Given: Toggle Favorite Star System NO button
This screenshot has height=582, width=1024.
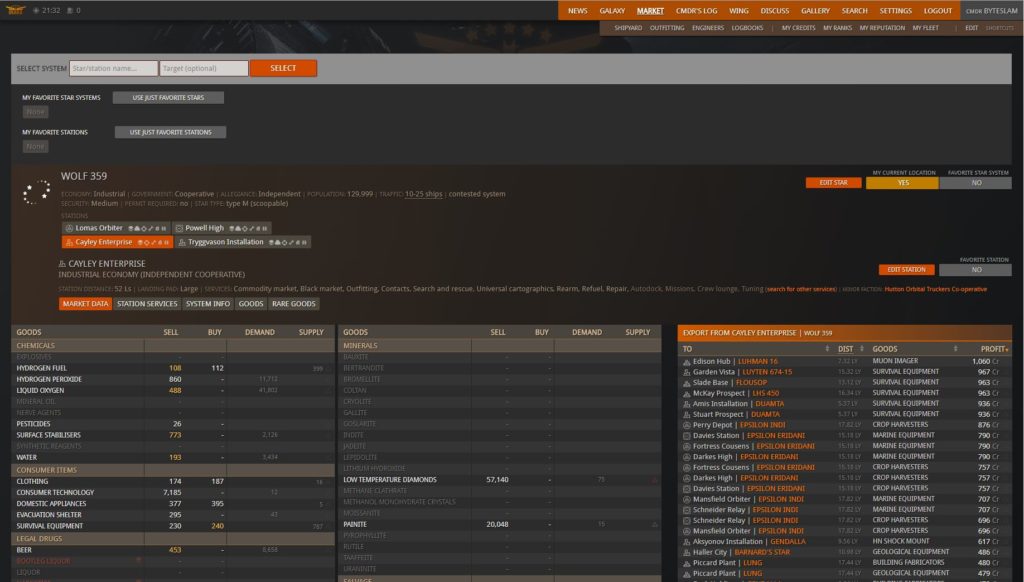Looking at the screenshot, I should tap(975, 183).
